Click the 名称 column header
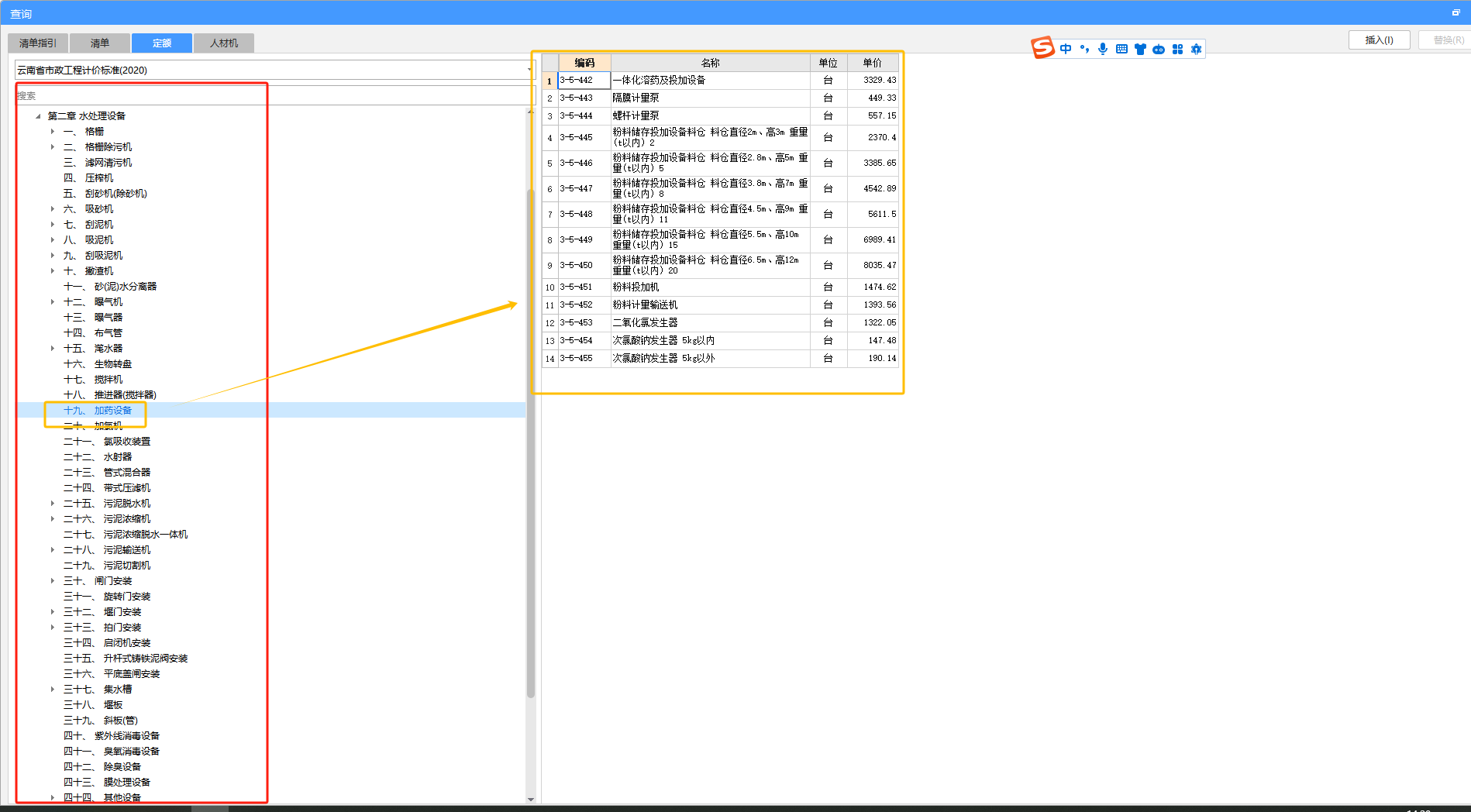Viewport: 1471px width, 812px height. coord(711,63)
